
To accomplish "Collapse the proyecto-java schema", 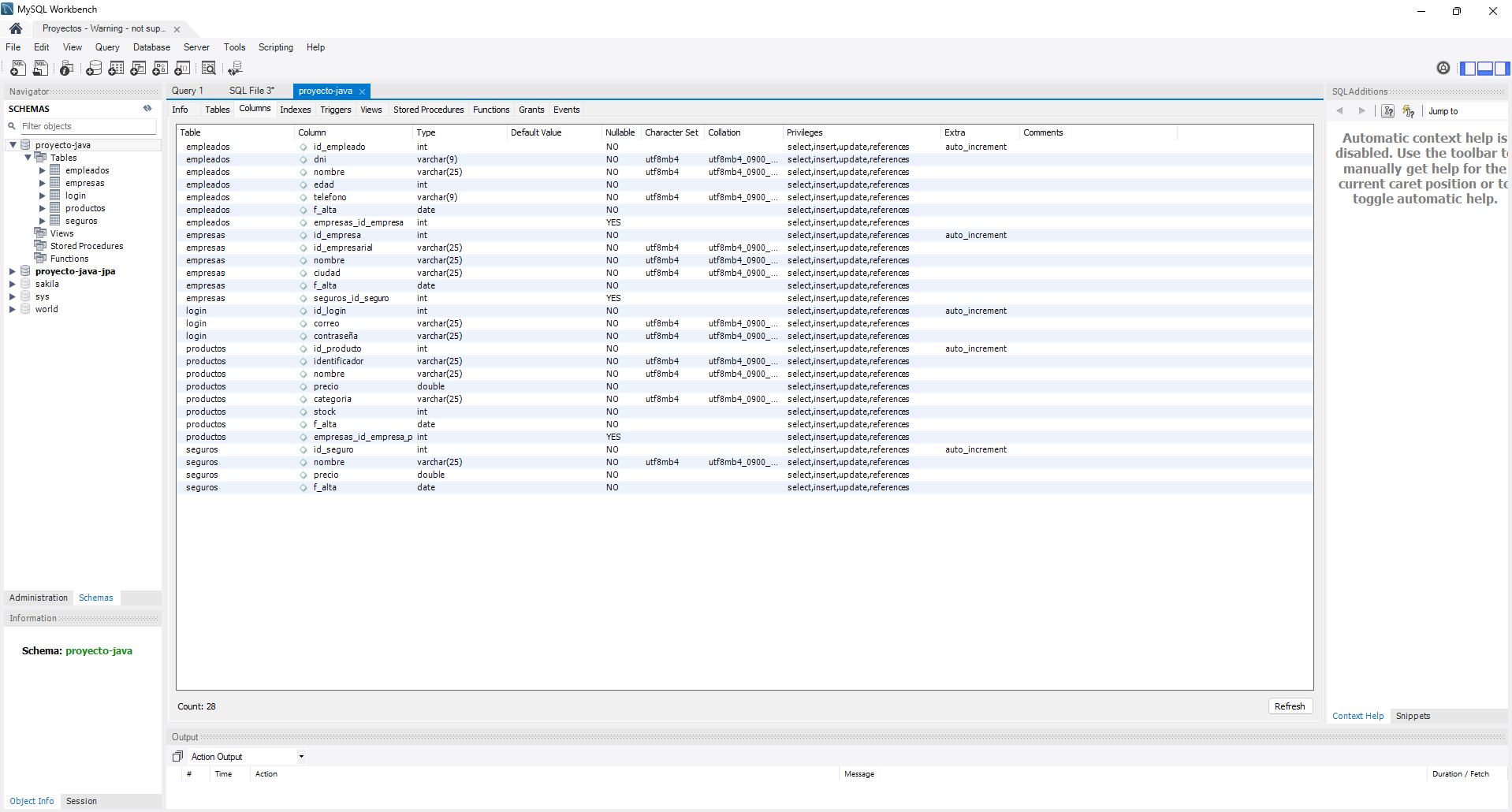I will tap(13, 145).
